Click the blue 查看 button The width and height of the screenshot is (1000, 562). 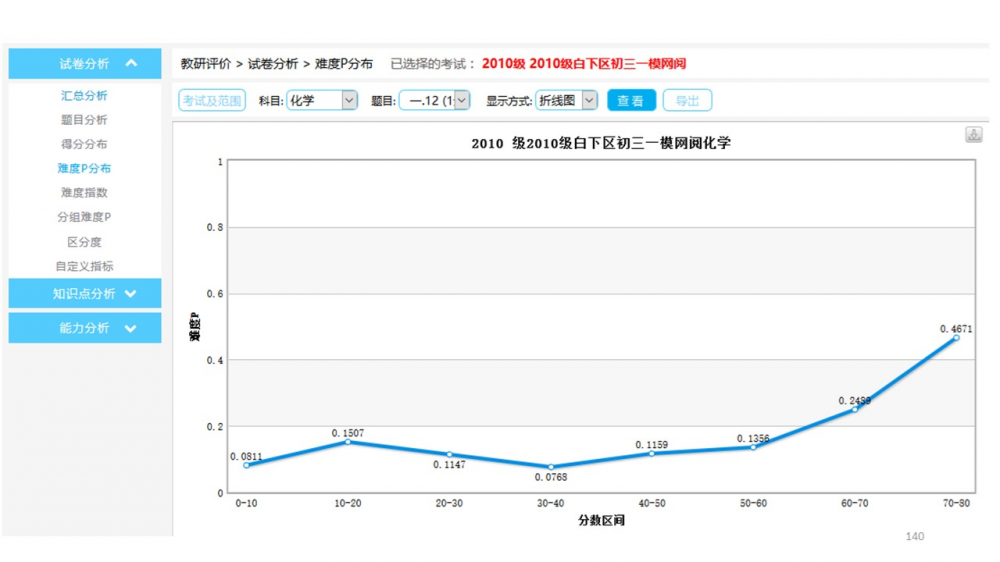[630, 100]
